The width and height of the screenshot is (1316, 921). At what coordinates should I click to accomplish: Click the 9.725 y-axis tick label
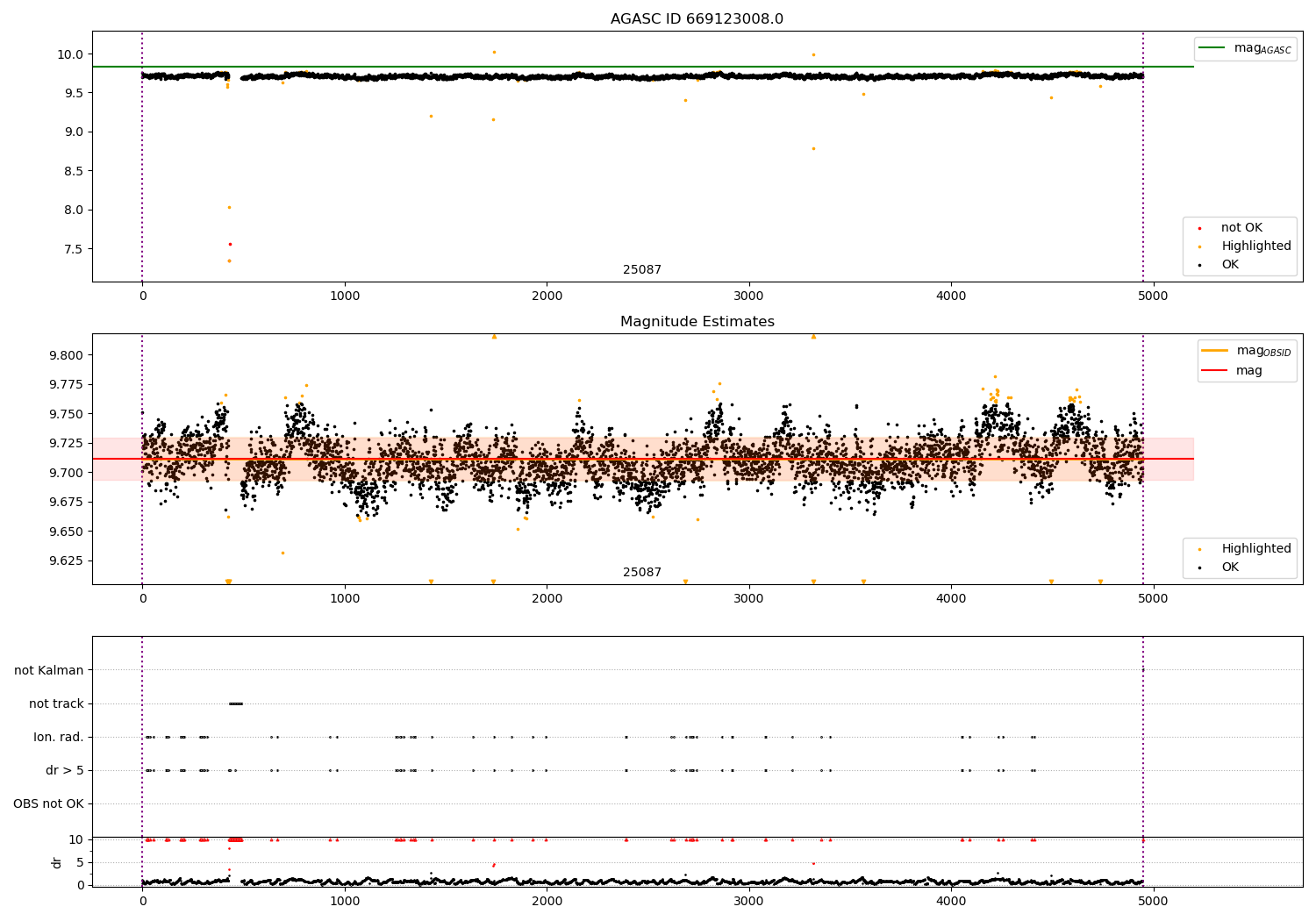point(67,443)
